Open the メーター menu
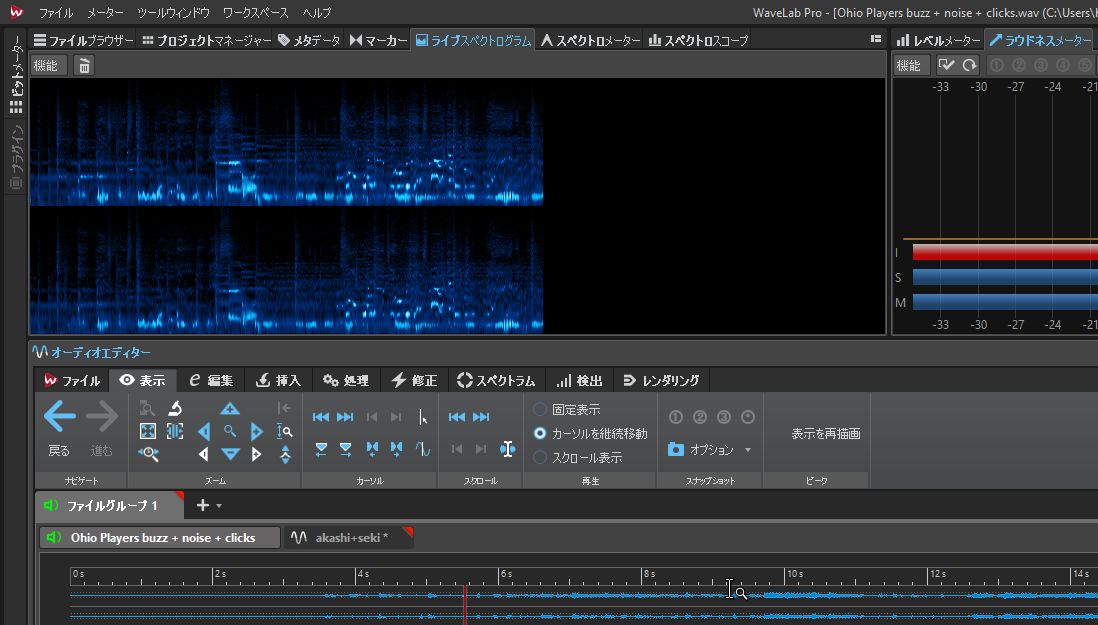This screenshot has height=625, width=1098. tap(105, 13)
